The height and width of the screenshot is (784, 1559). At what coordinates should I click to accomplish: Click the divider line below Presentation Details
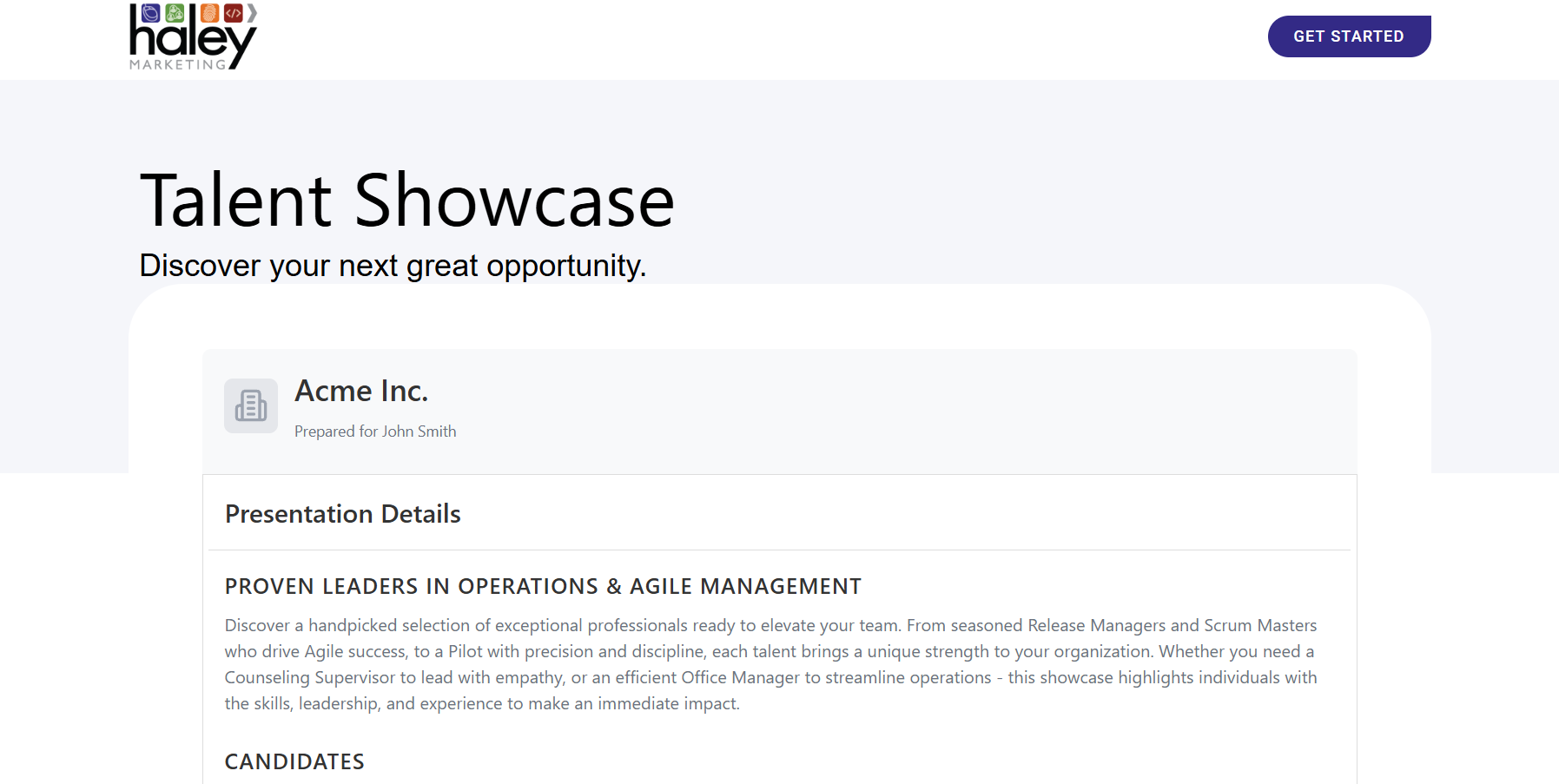tap(779, 550)
